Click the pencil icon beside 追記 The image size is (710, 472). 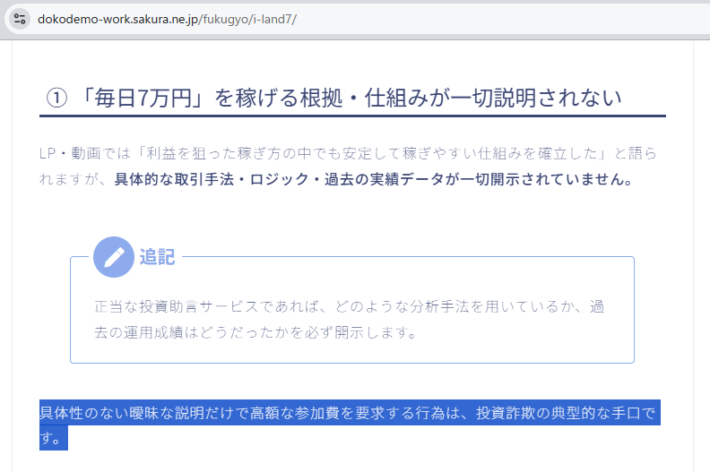114,257
